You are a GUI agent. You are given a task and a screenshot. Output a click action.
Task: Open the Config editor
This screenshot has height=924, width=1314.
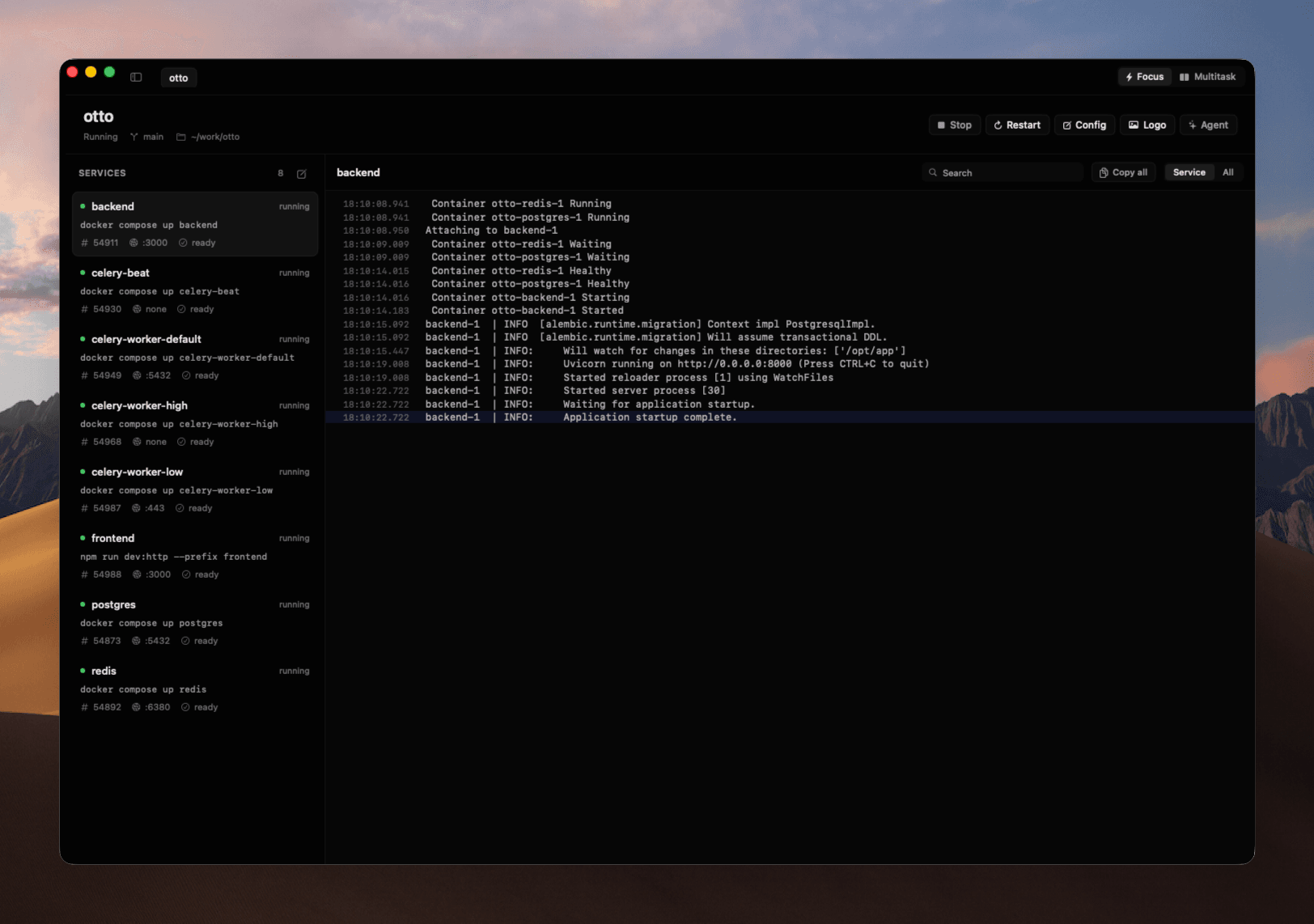click(x=1084, y=125)
